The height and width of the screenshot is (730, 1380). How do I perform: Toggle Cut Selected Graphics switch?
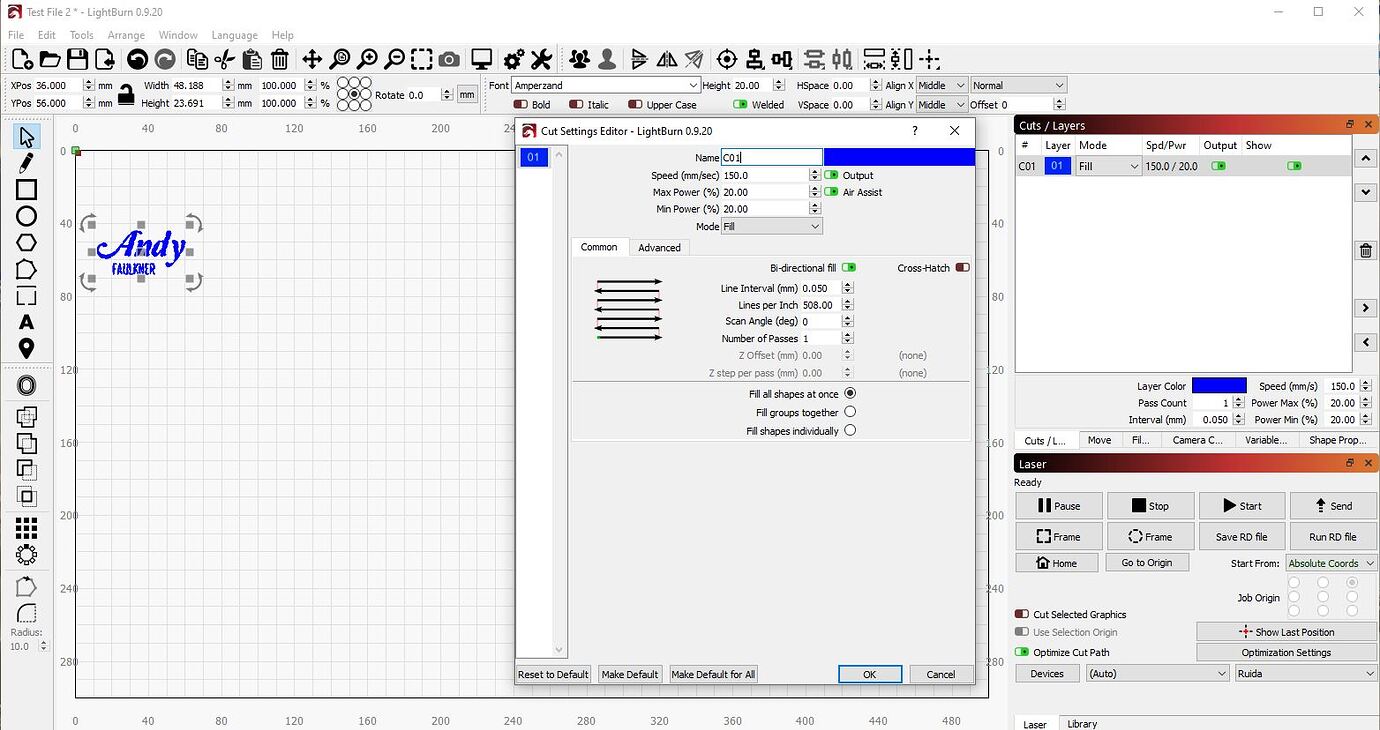tap(1021, 614)
